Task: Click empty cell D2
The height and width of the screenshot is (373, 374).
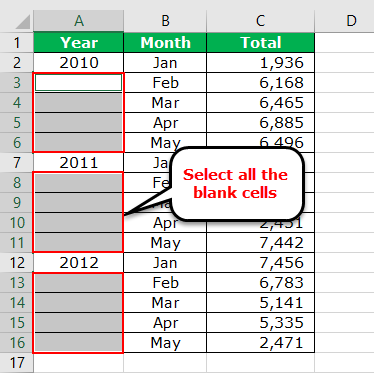Action: pyautogui.click(x=344, y=63)
